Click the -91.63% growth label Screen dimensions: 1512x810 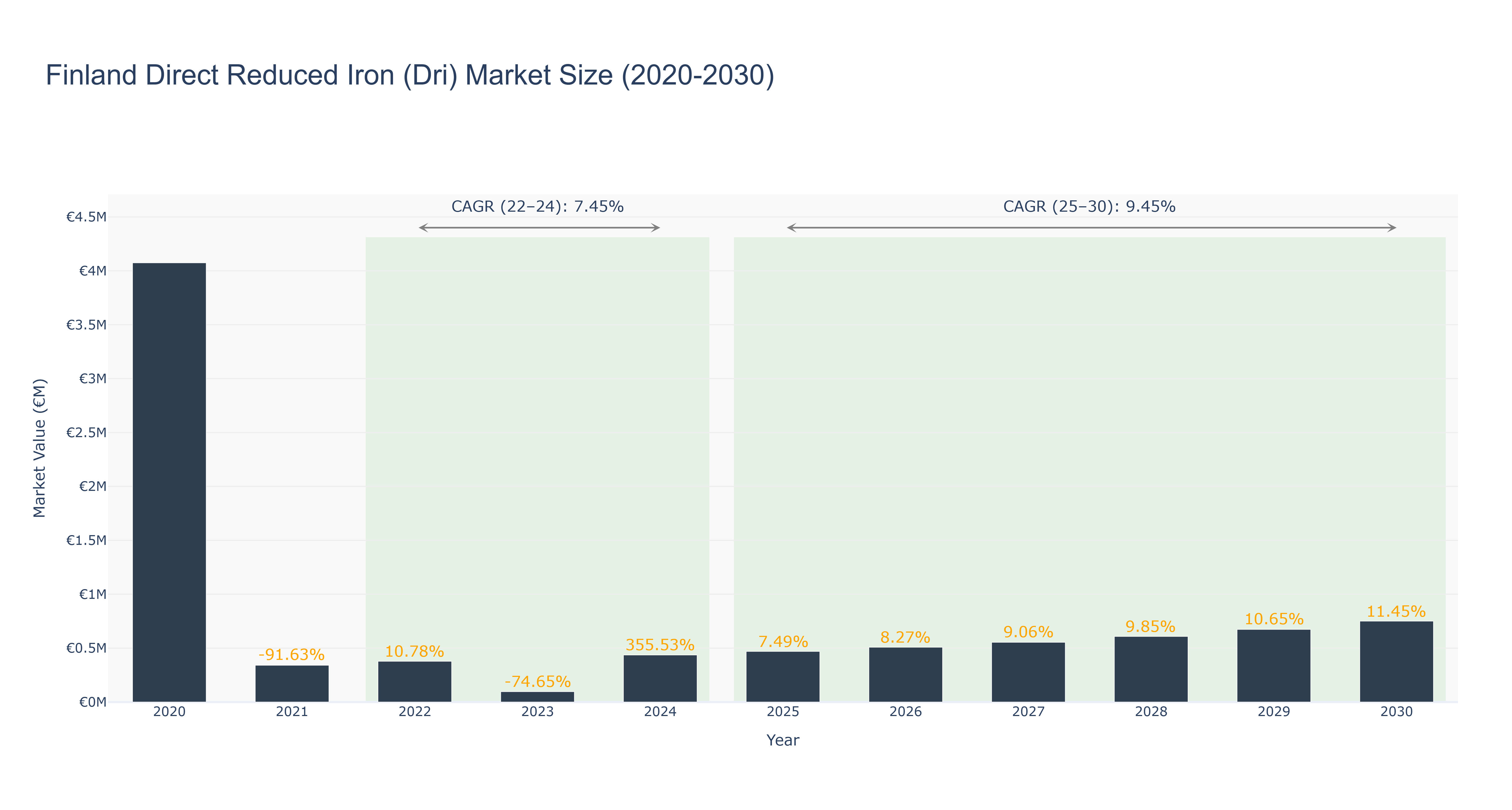pos(292,654)
